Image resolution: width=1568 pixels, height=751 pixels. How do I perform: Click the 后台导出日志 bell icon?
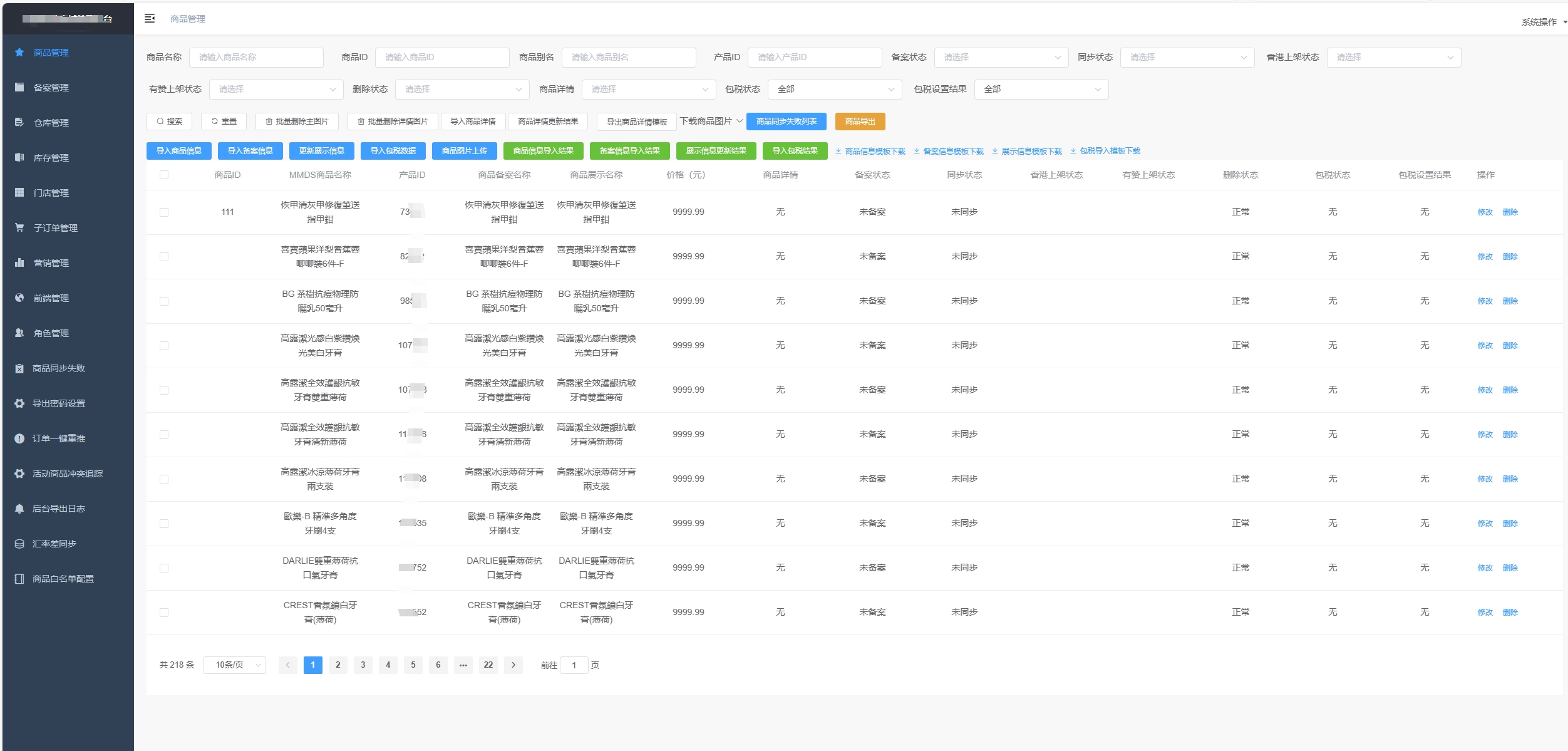pyautogui.click(x=19, y=509)
